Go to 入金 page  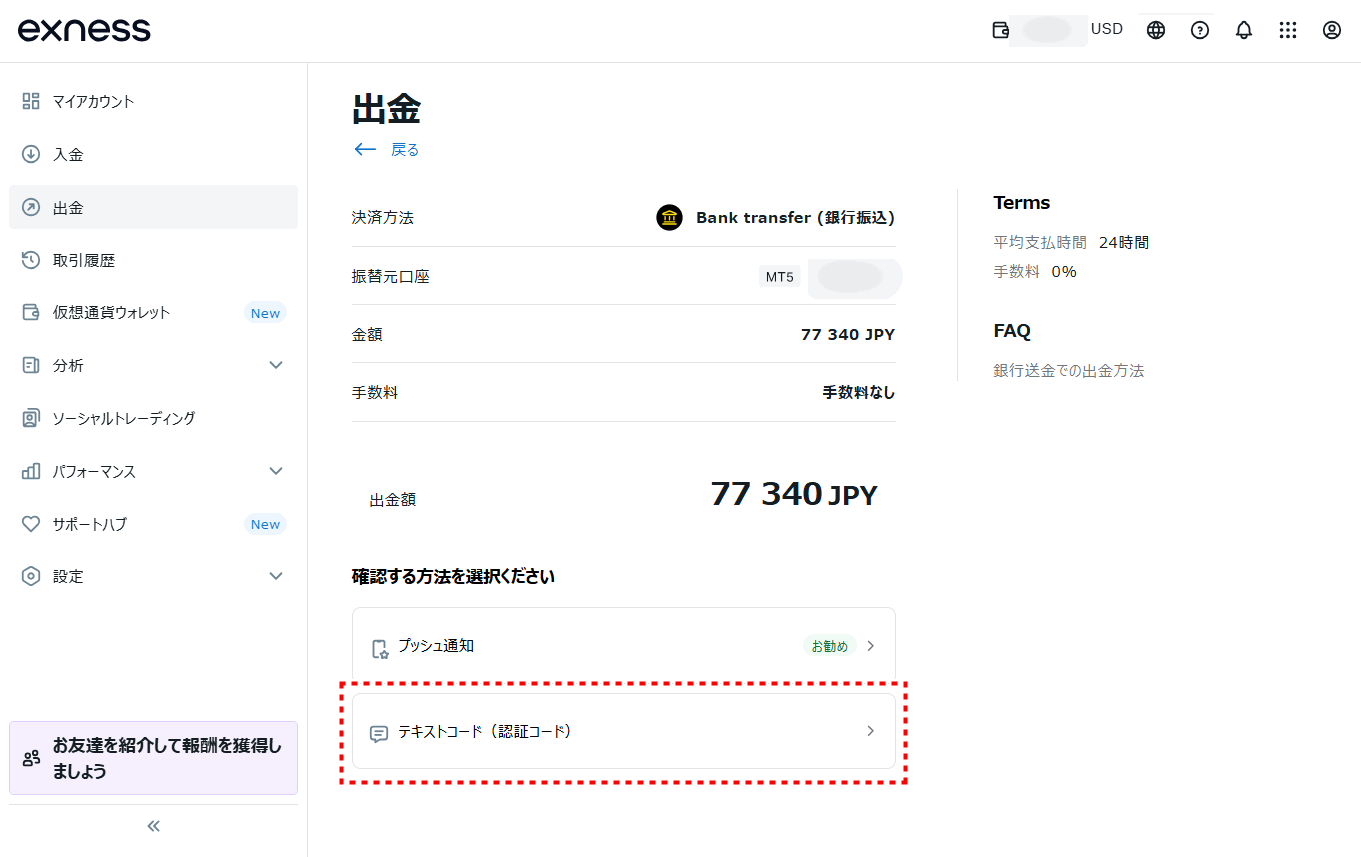[153, 154]
